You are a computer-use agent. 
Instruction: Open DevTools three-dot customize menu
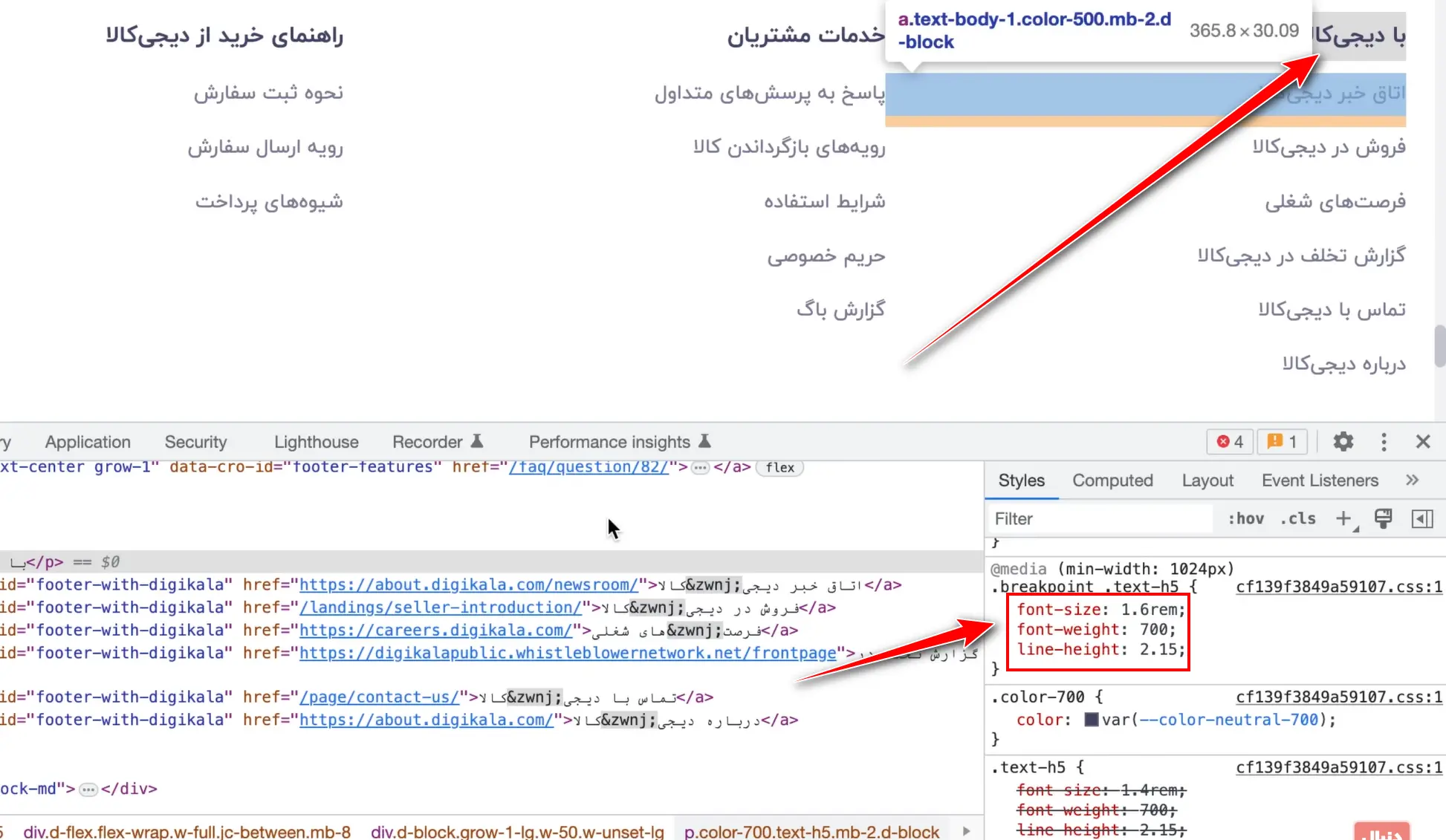pyautogui.click(x=1384, y=442)
